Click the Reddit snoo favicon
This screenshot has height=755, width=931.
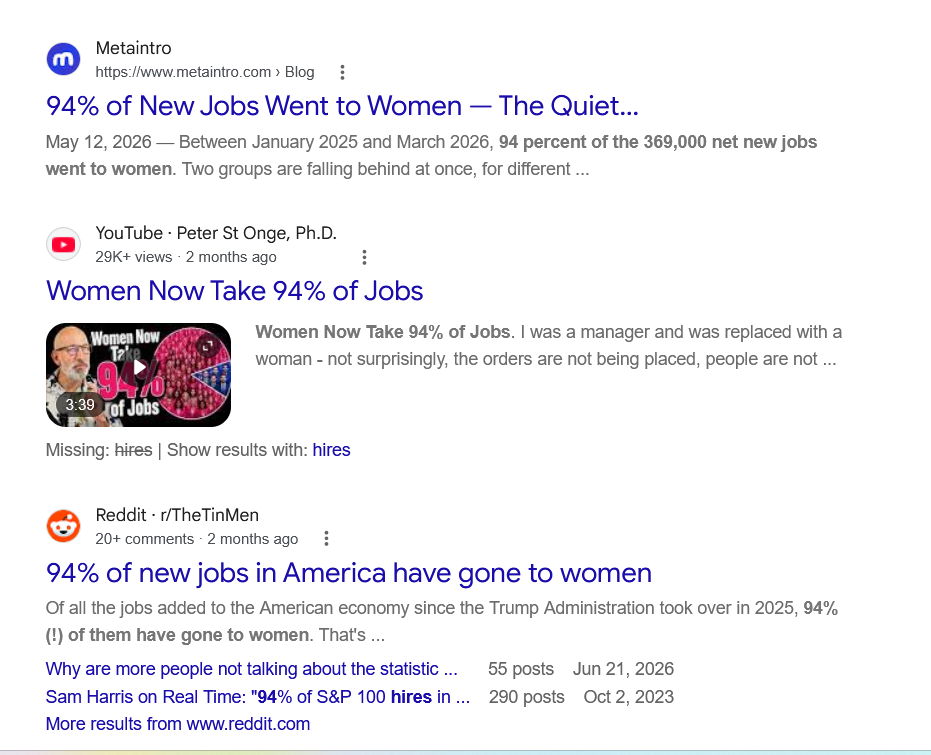64,526
